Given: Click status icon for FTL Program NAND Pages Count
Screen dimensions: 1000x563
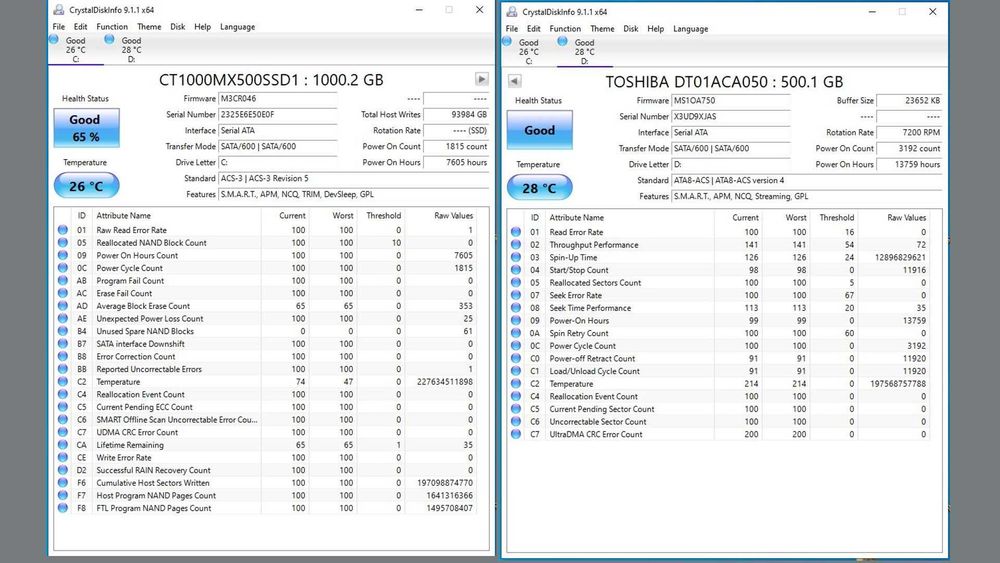Looking at the screenshot, I should click(62, 508).
